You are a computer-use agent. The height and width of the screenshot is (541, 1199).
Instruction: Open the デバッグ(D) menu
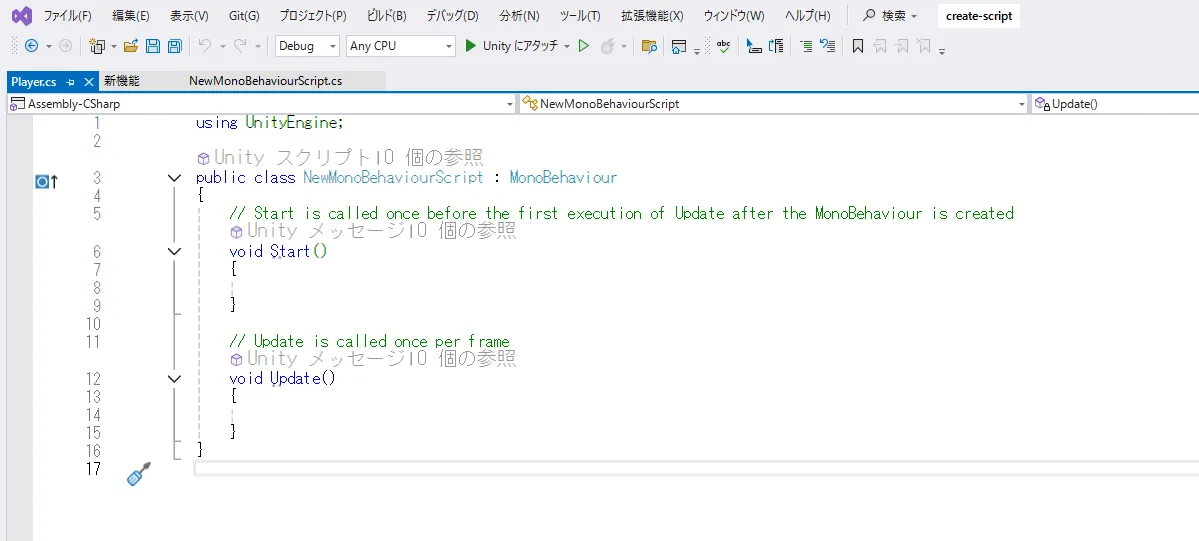pos(452,16)
